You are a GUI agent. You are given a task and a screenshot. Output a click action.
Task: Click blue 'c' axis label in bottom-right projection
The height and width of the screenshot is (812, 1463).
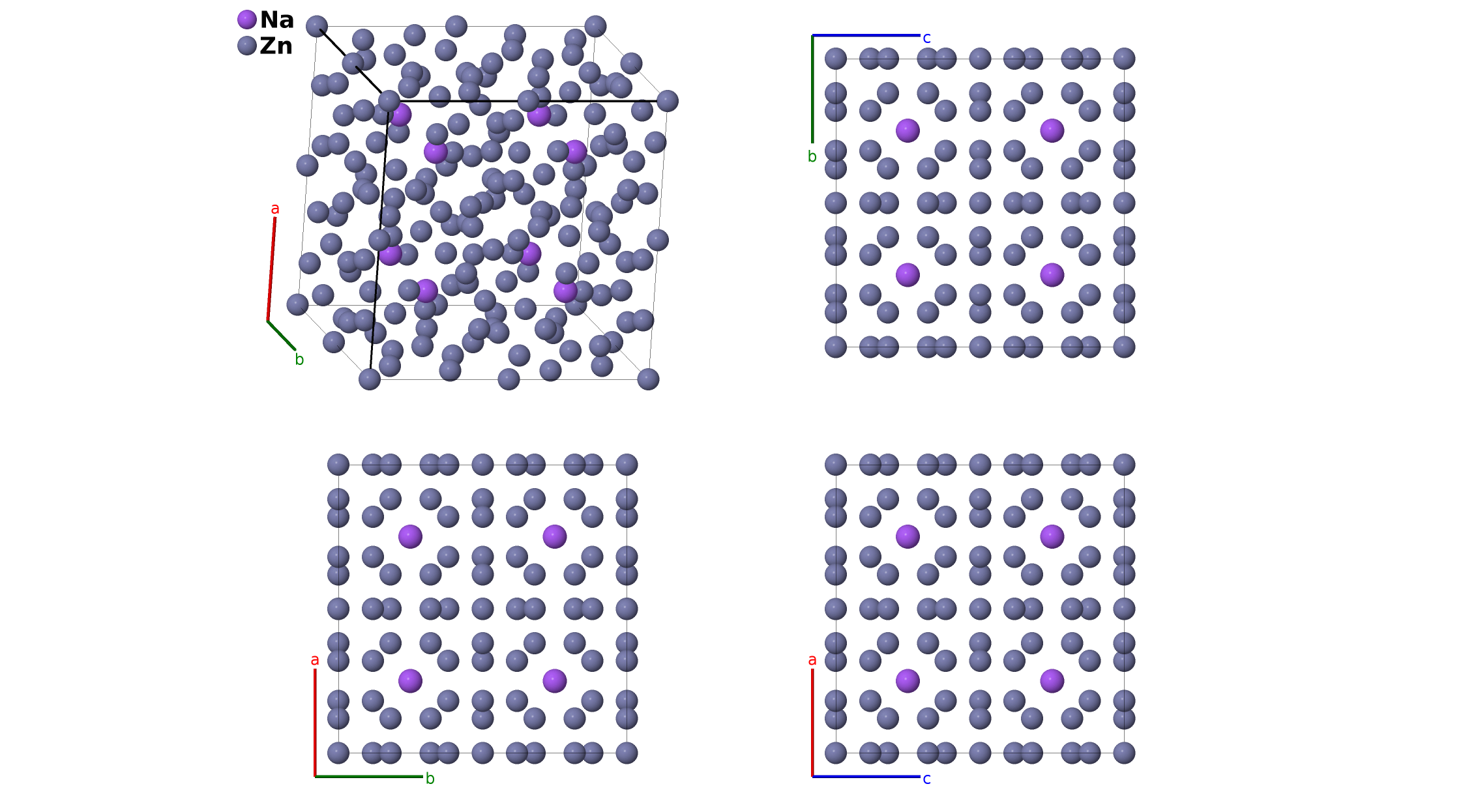(x=926, y=779)
